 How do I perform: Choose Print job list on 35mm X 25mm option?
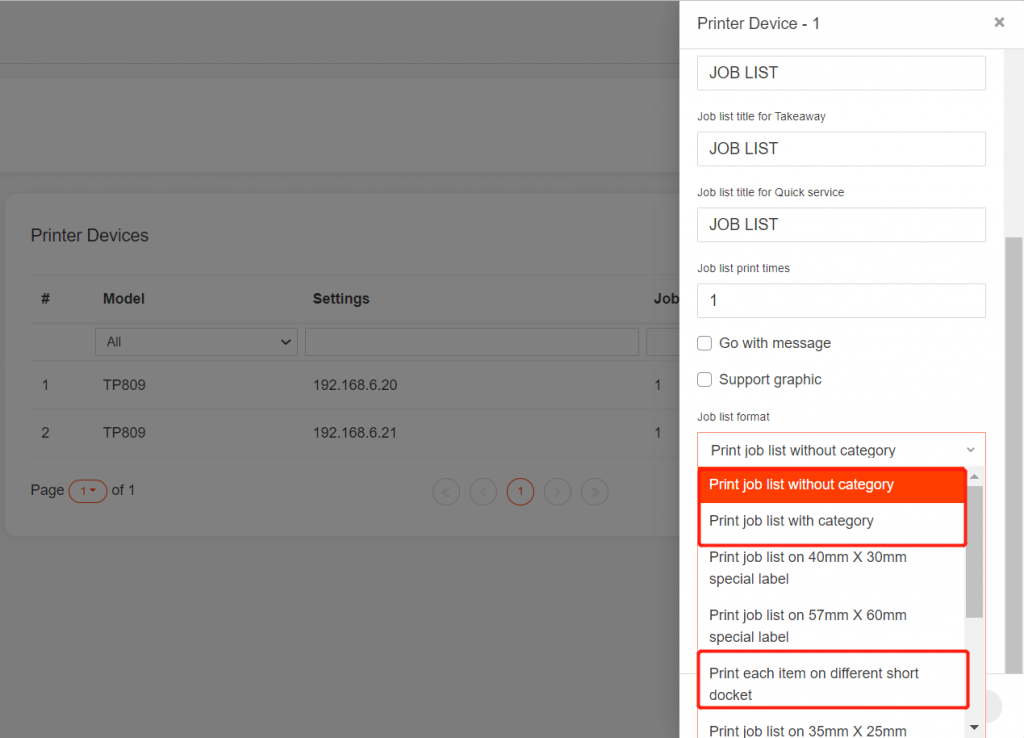pos(831,728)
